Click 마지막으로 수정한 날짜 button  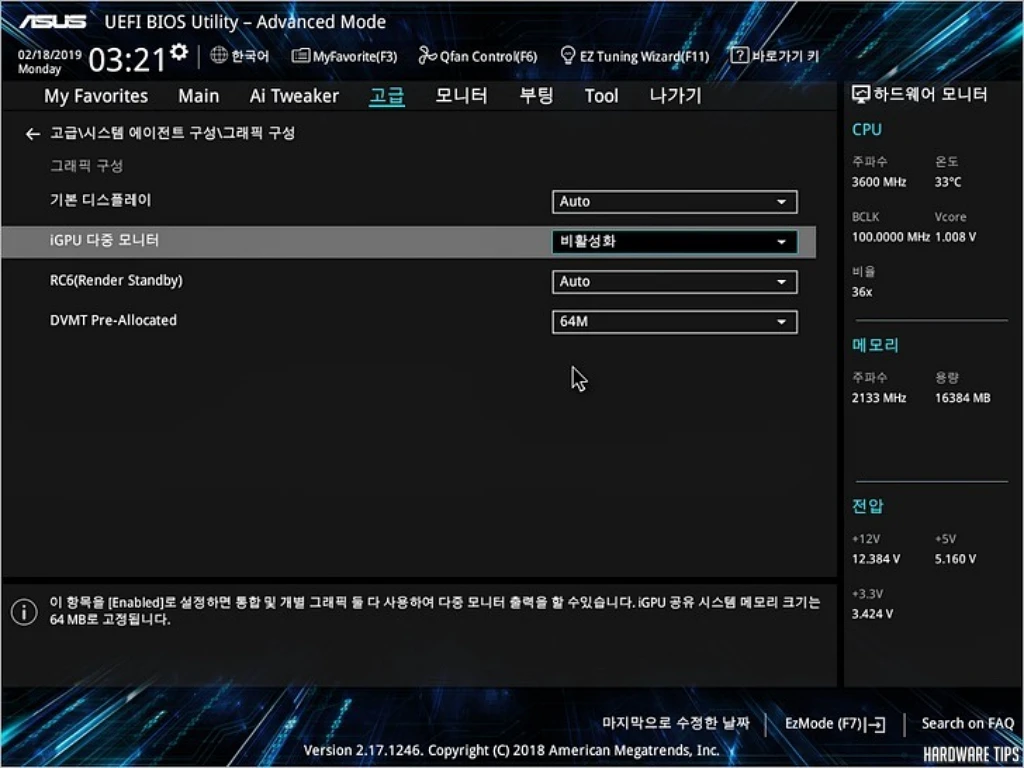coord(675,723)
